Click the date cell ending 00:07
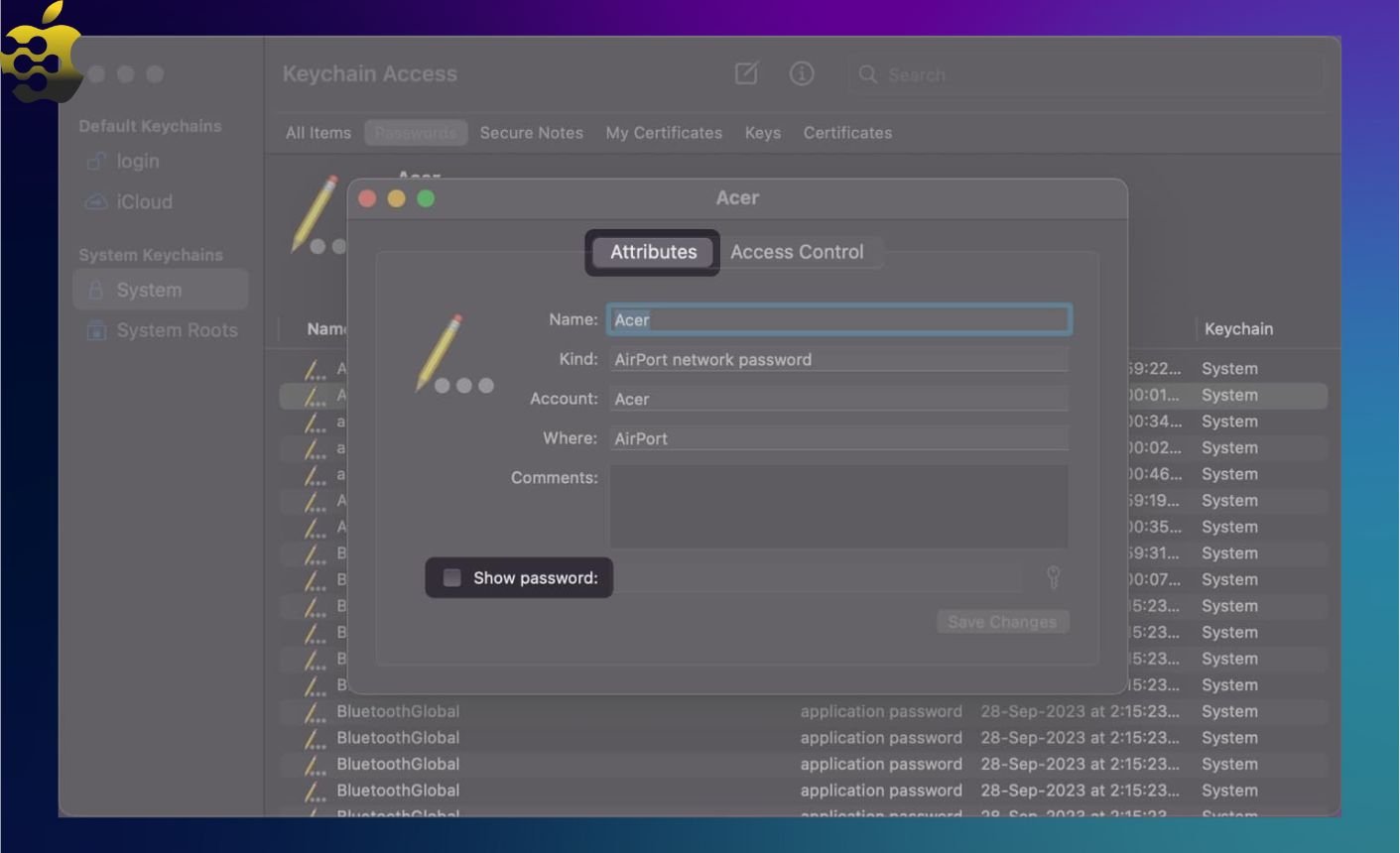The image size is (1400, 853). 1155,579
